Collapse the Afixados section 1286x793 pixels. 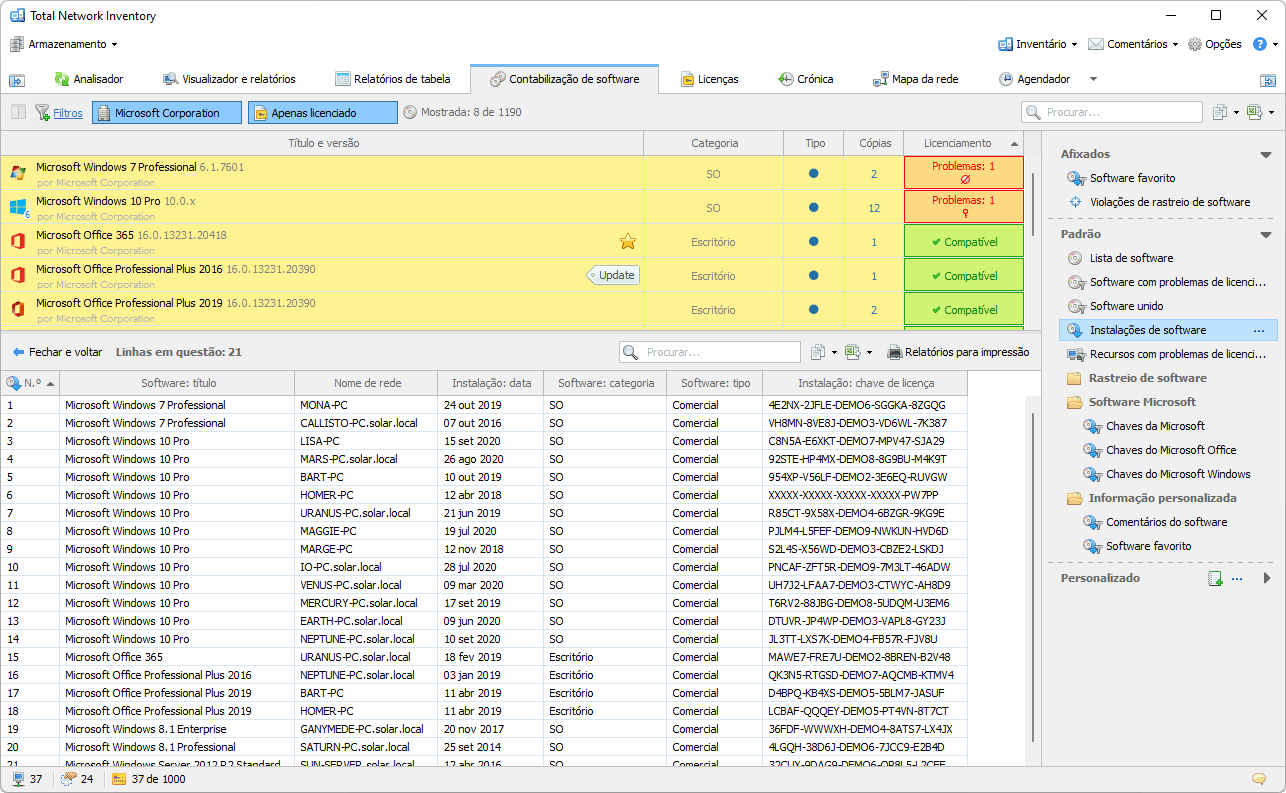[1265, 154]
